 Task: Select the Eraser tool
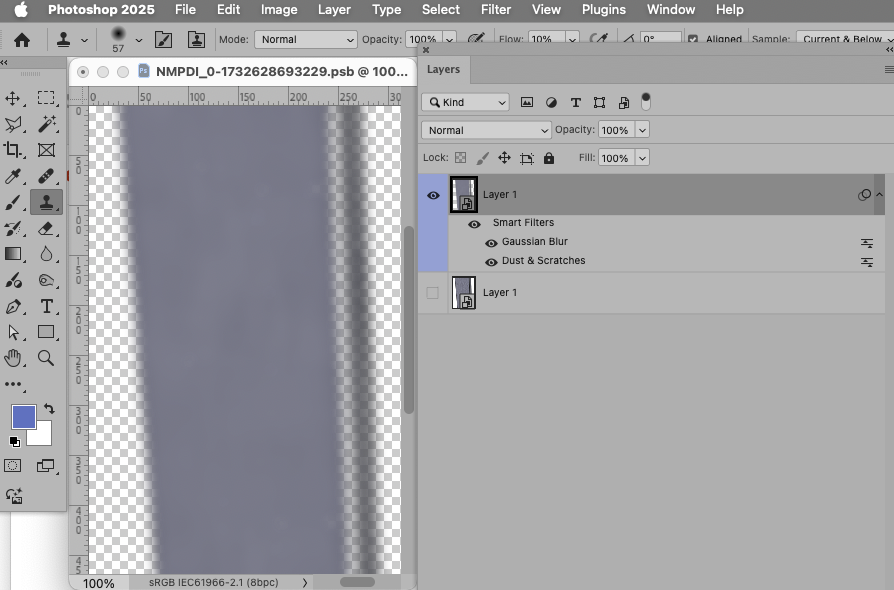click(x=46, y=228)
